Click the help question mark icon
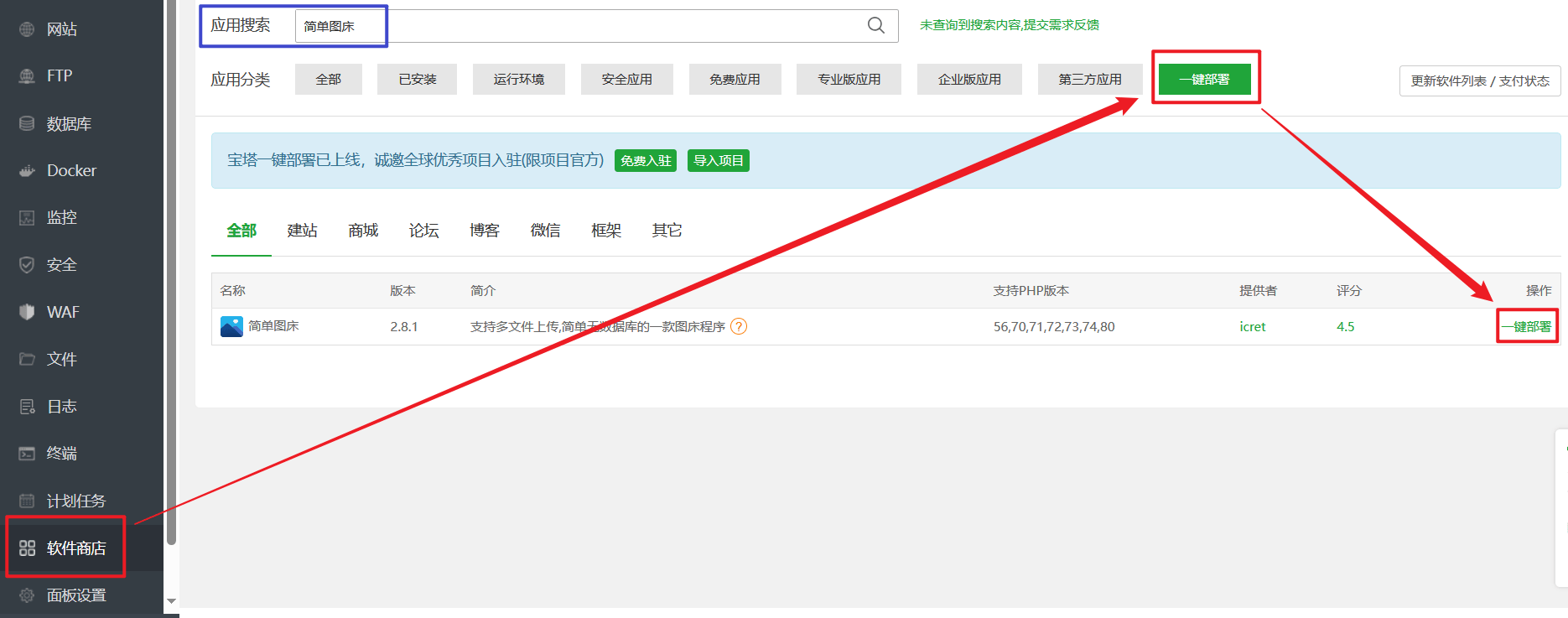 pyautogui.click(x=738, y=327)
